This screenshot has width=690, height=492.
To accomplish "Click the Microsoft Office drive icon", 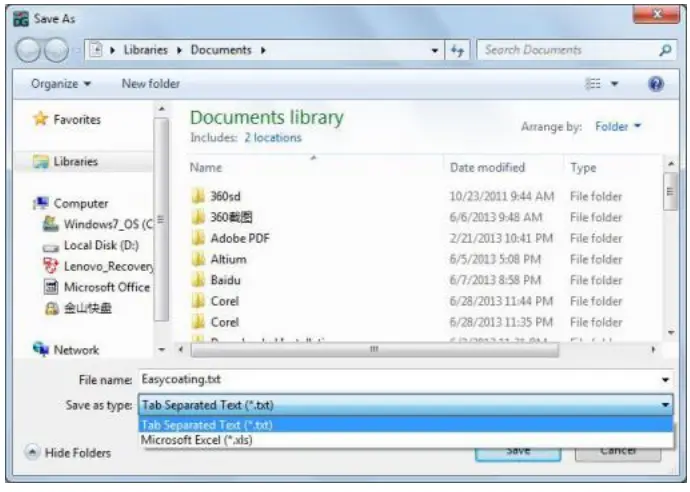I will (x=51, y=287).
